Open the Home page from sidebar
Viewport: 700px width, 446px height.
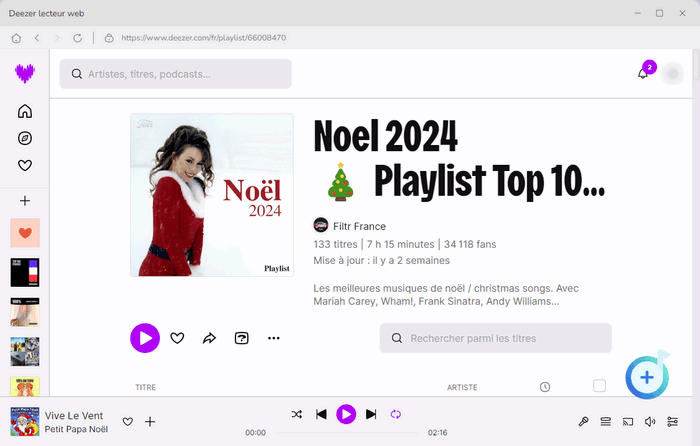click(x=25, y=111)
